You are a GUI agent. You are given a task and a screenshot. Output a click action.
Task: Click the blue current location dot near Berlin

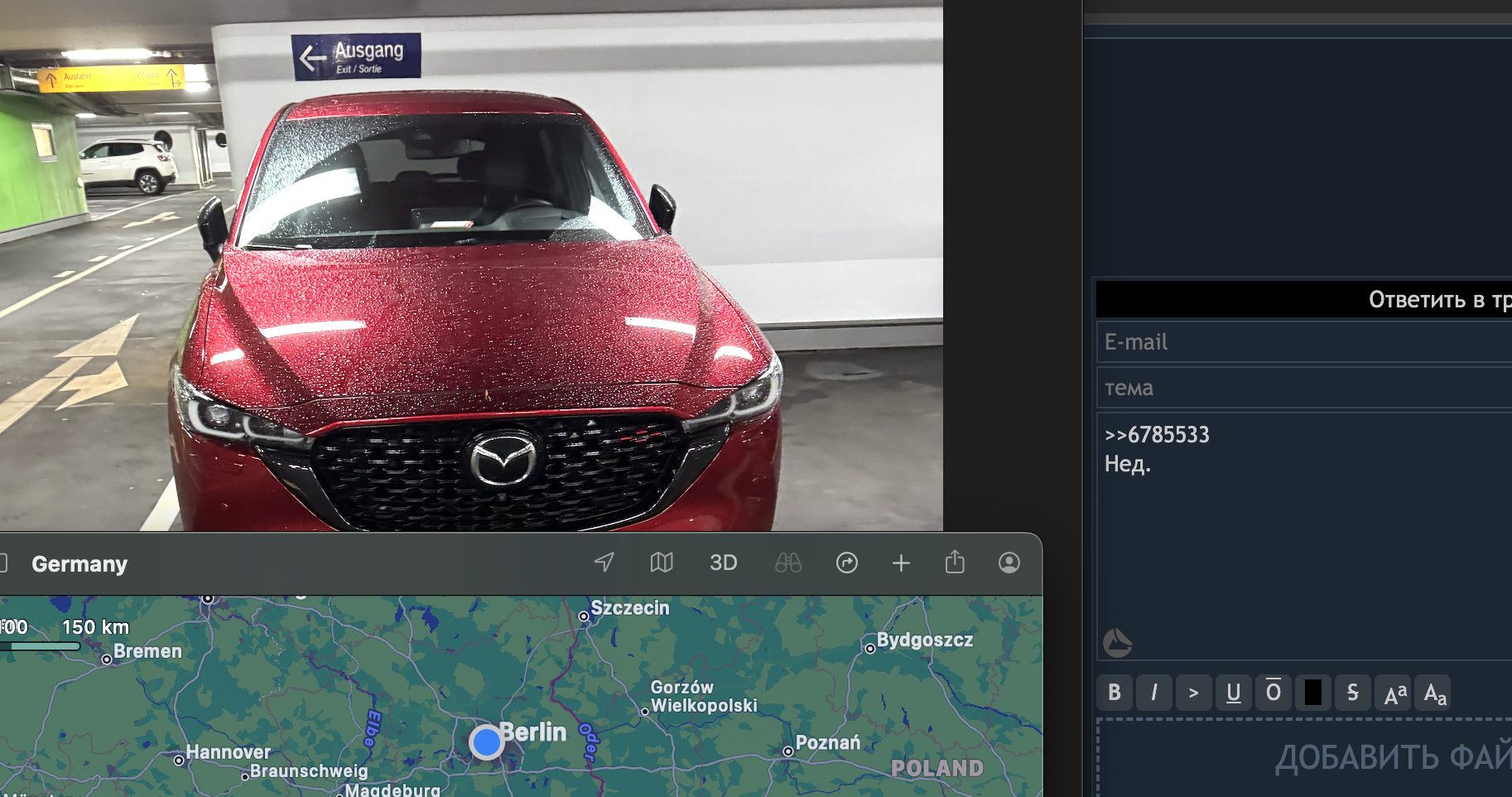[486, 741]
